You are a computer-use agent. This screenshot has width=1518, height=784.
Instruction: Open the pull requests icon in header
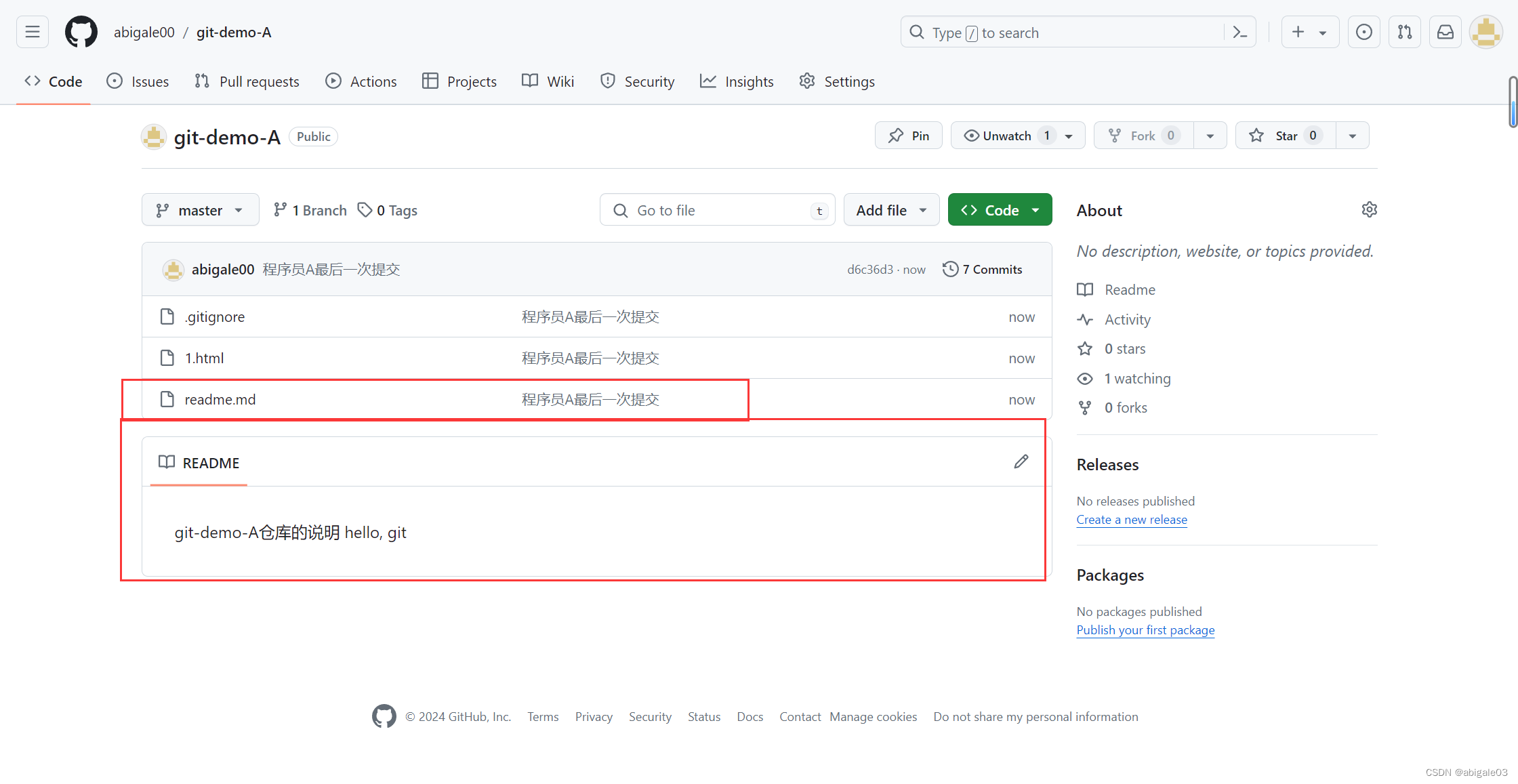(1404, 31)
